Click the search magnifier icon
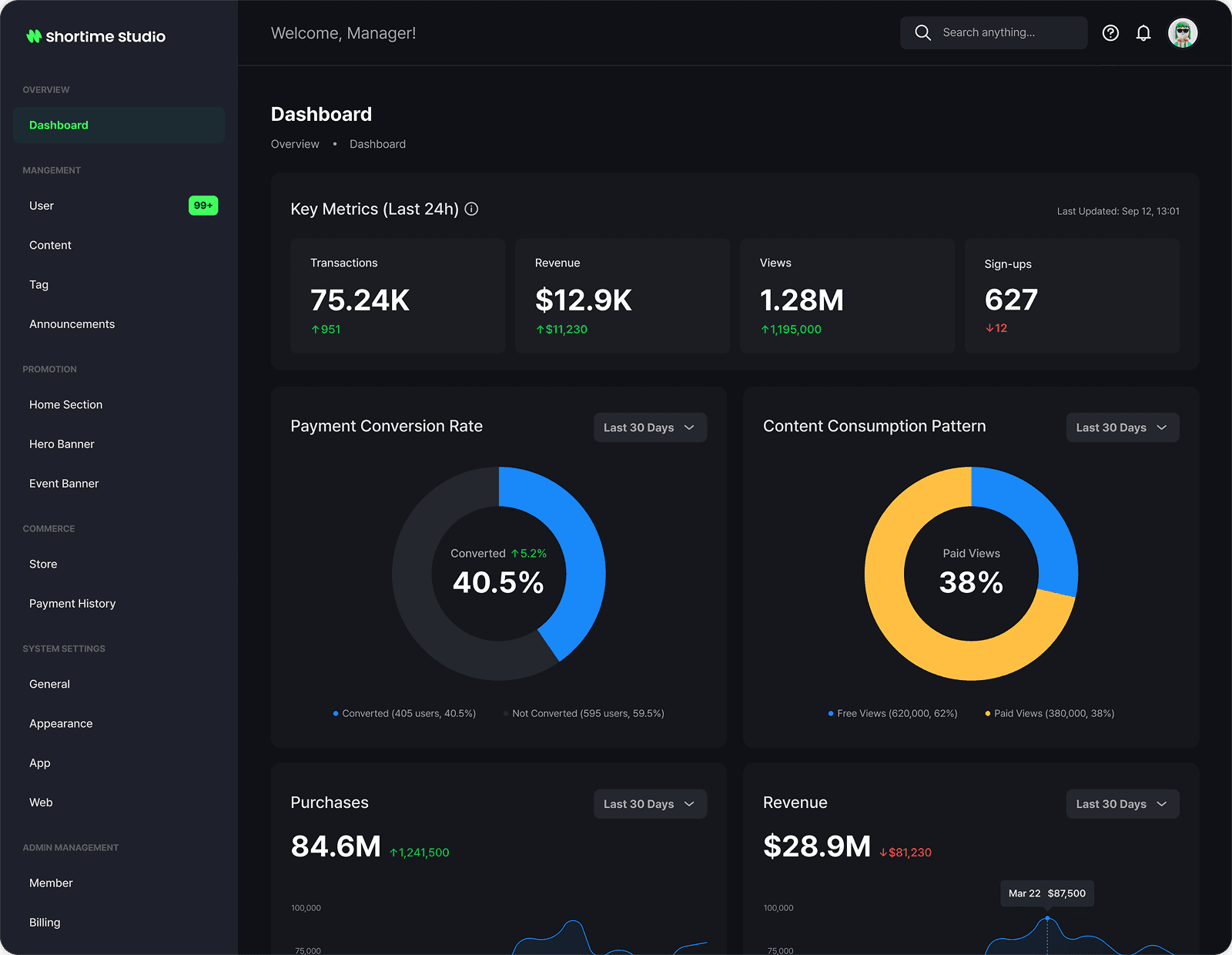 click(922, 32)
